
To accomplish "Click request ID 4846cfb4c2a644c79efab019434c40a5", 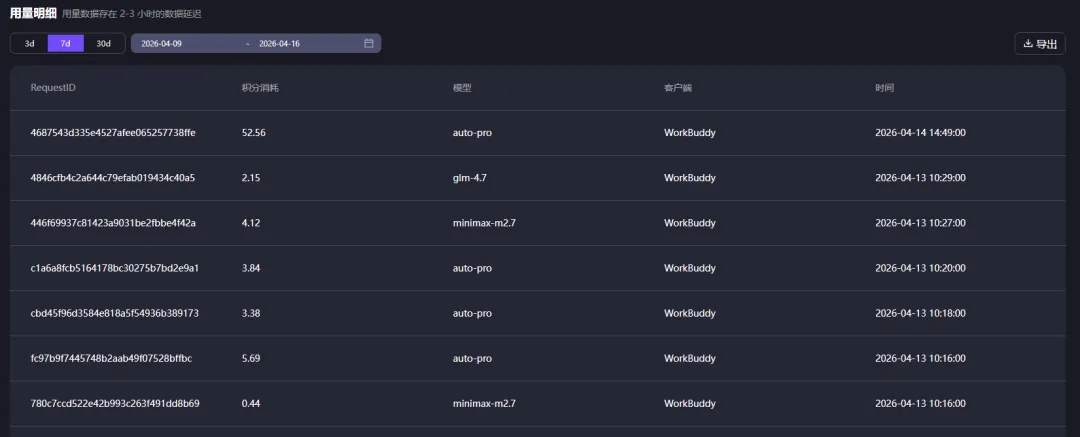I will click(x=113, y=178).
